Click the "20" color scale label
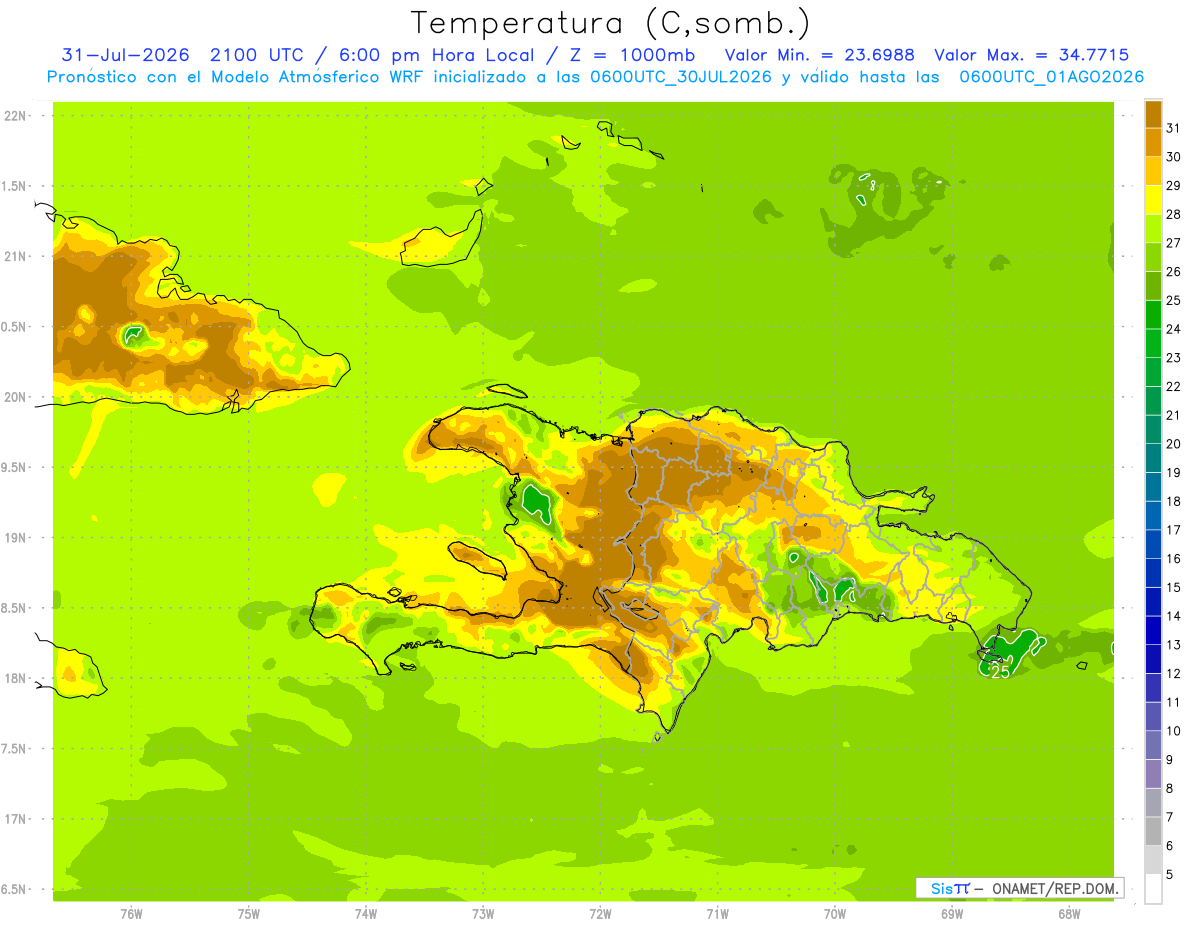This screenshot has height=927, width=1200. coord(1173,444)
